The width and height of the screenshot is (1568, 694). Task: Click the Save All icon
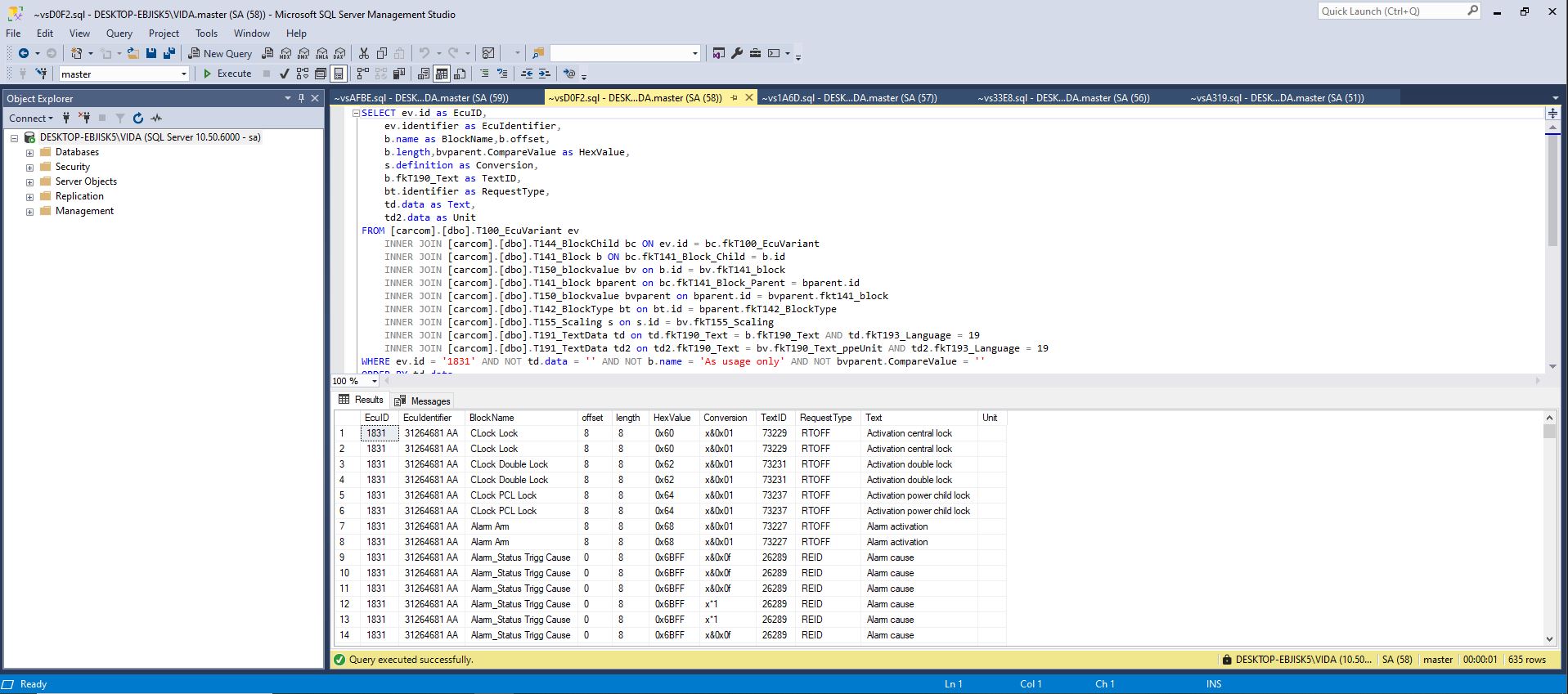(x=169, y=53)
